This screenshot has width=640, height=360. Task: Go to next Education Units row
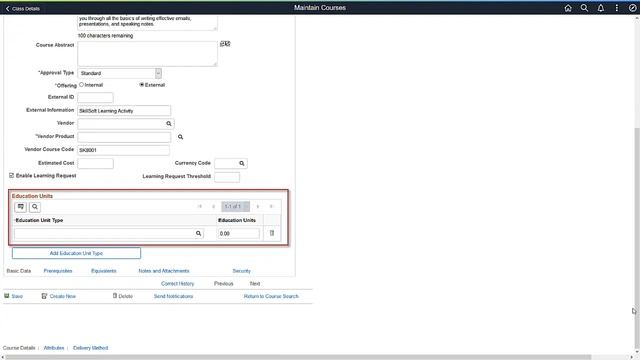coord(258,207)
